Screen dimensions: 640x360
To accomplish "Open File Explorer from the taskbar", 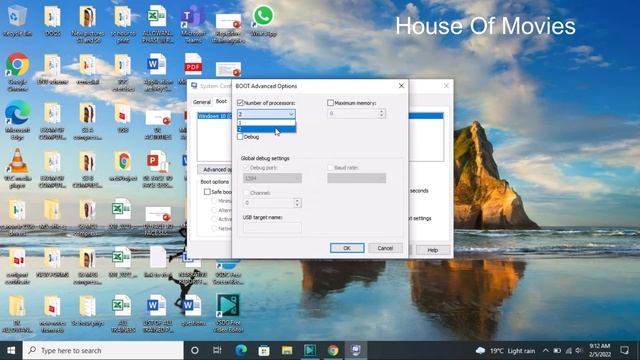I will (x=287, y=350).
